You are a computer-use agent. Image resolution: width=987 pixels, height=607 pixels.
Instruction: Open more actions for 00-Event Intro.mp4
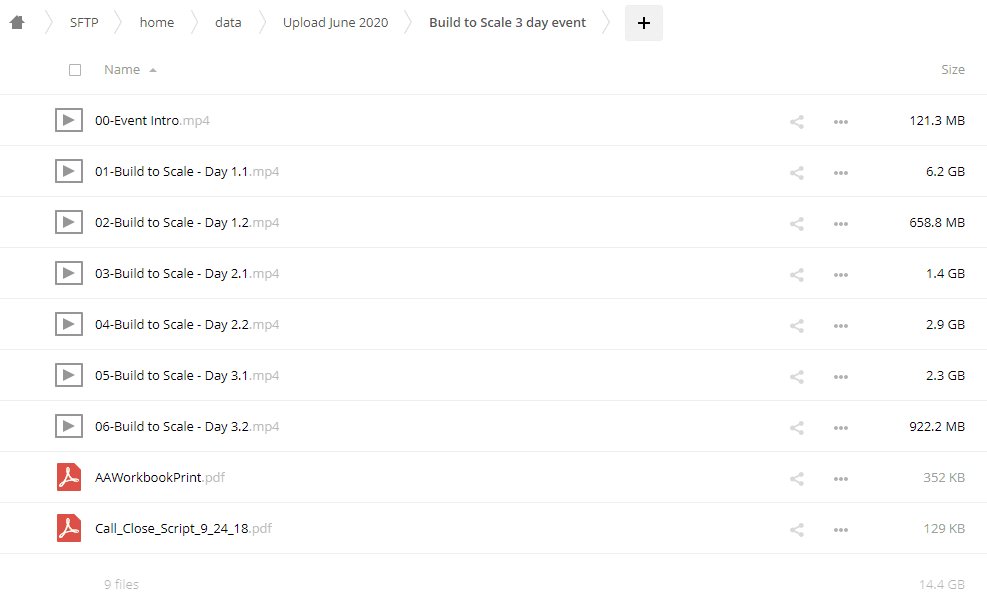click(840, 122)
